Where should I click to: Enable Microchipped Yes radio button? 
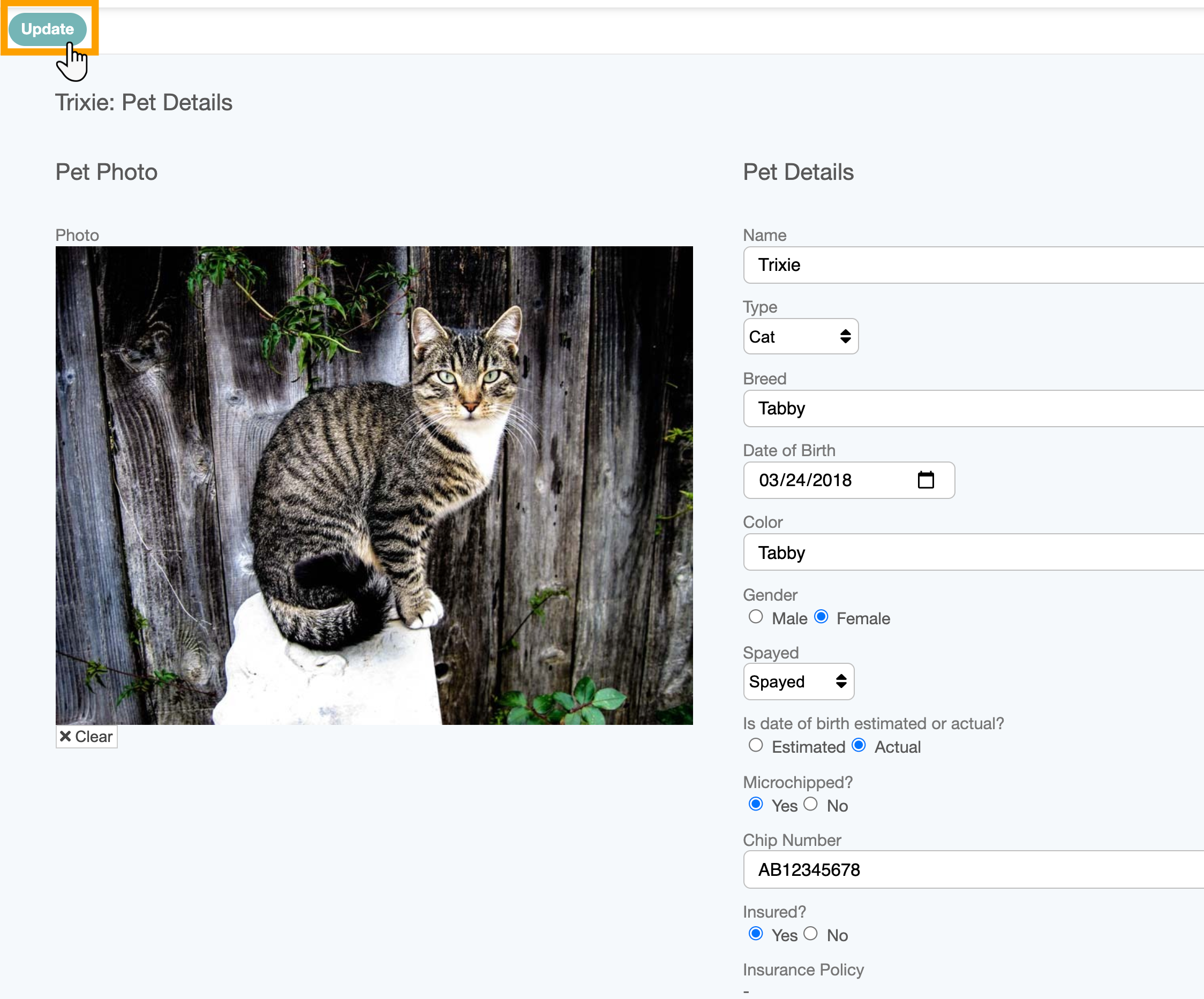pyautogui.click(x=756, y=804)
